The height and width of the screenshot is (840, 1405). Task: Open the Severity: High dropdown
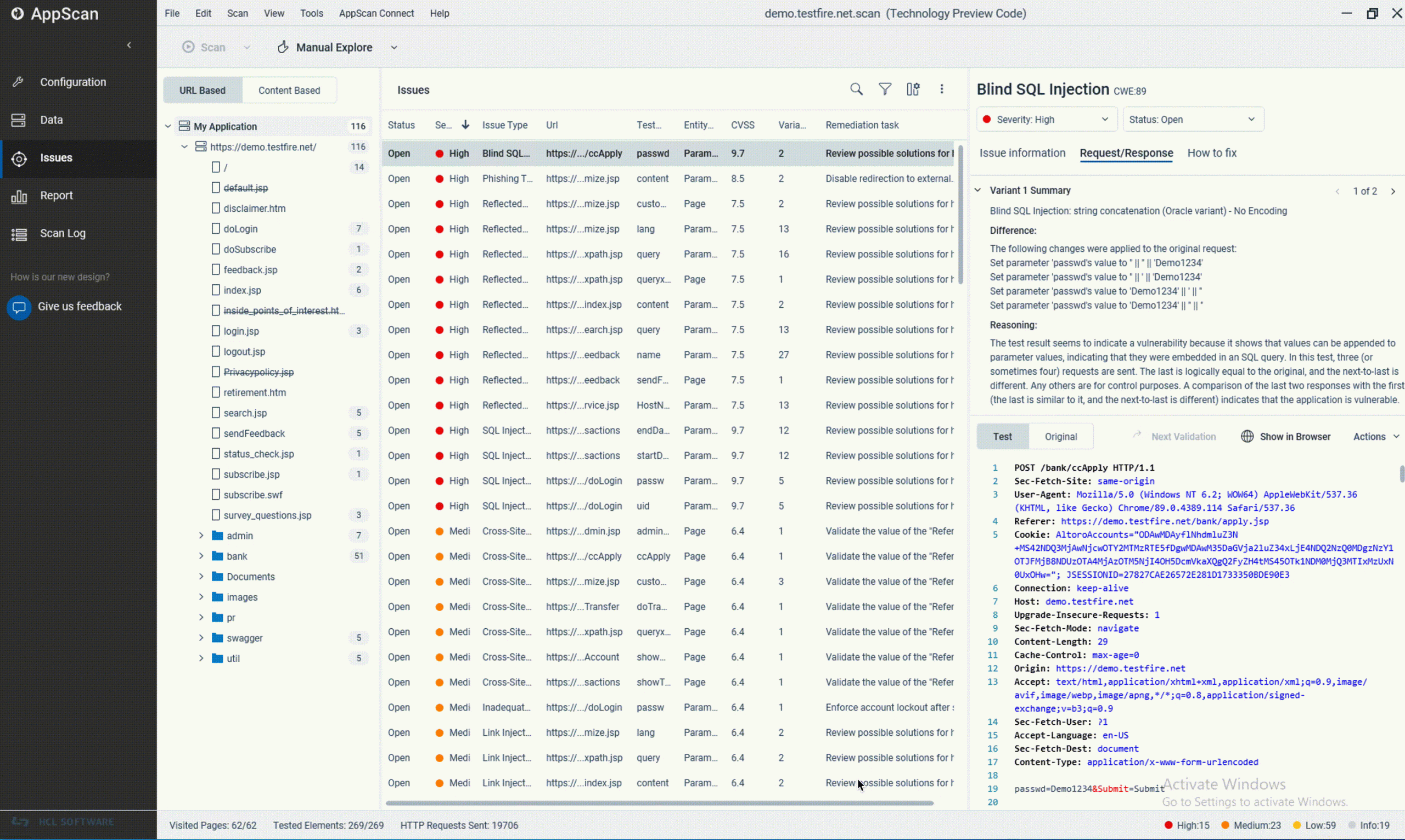pos(1046,120)
